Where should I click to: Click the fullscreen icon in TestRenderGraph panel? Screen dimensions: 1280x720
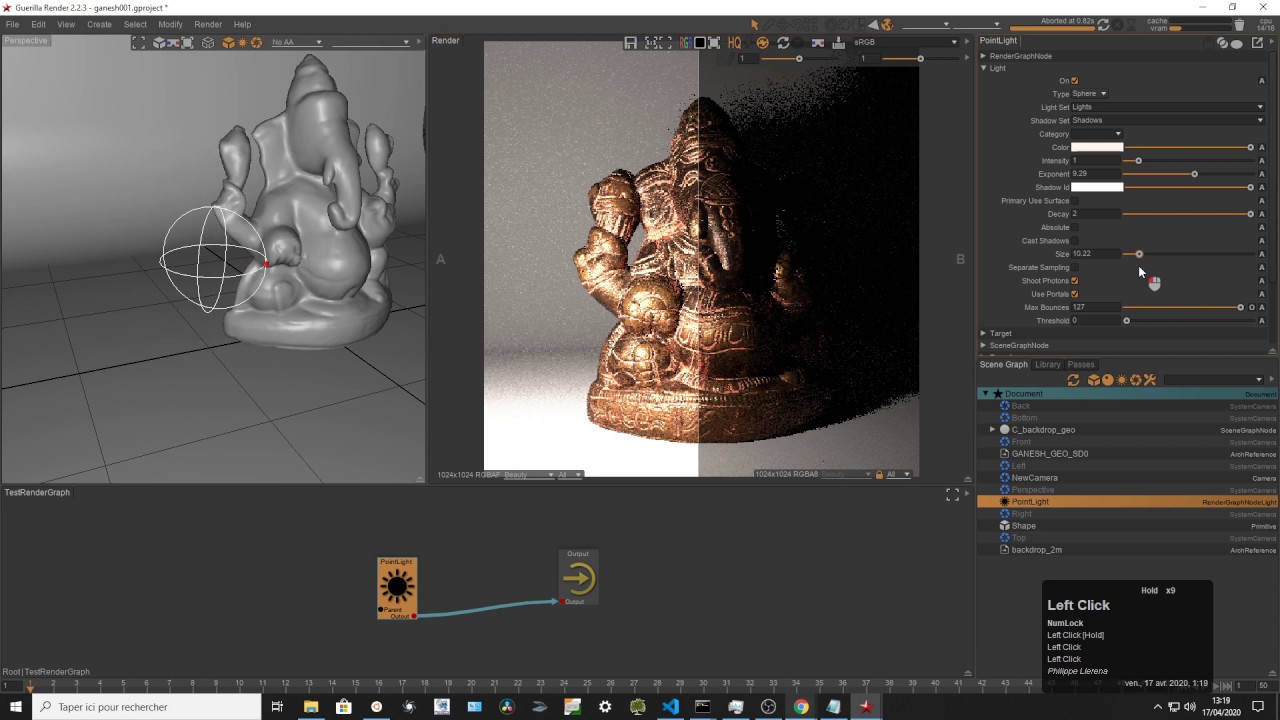click(952, 494)
